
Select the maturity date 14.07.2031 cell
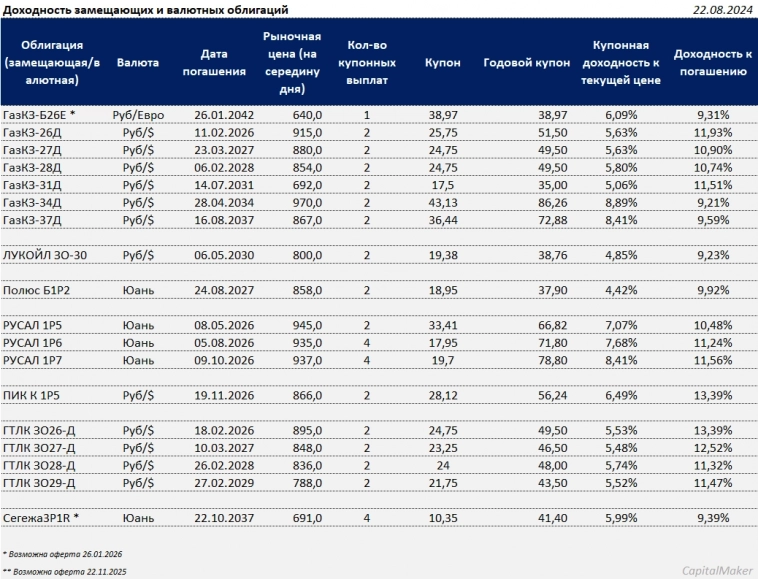coord(222,185)
